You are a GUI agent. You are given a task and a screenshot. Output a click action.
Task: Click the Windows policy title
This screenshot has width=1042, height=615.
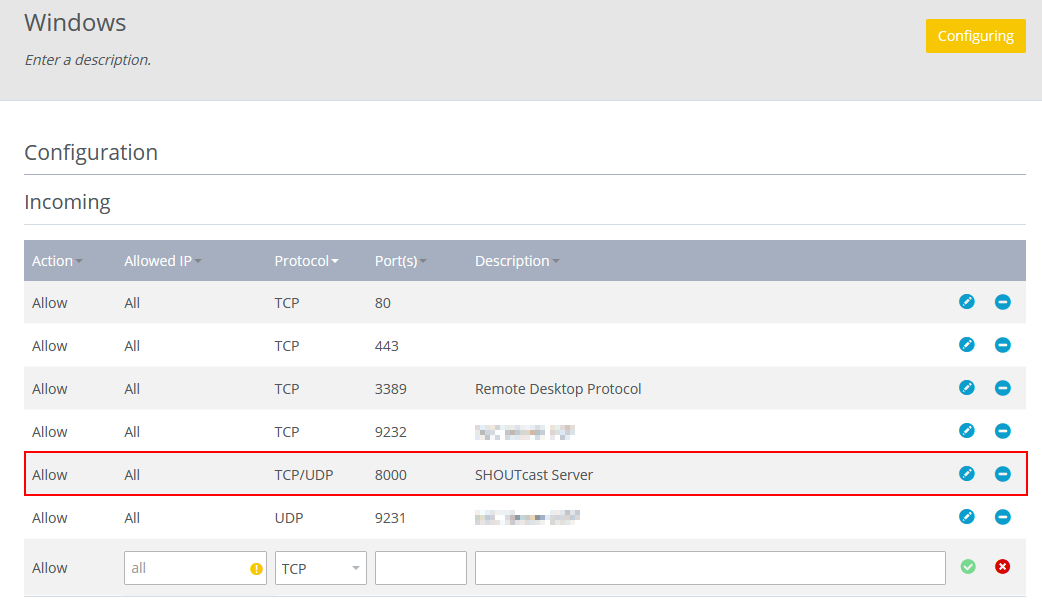[75, 23]
